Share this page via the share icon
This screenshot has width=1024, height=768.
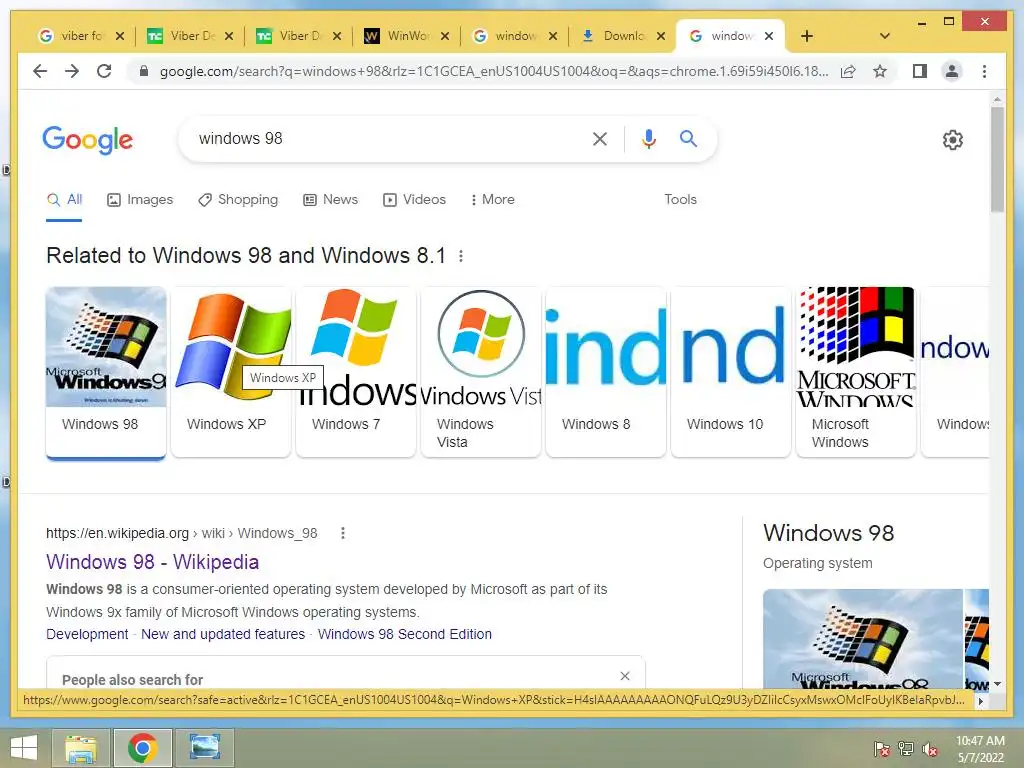point(848,71)
